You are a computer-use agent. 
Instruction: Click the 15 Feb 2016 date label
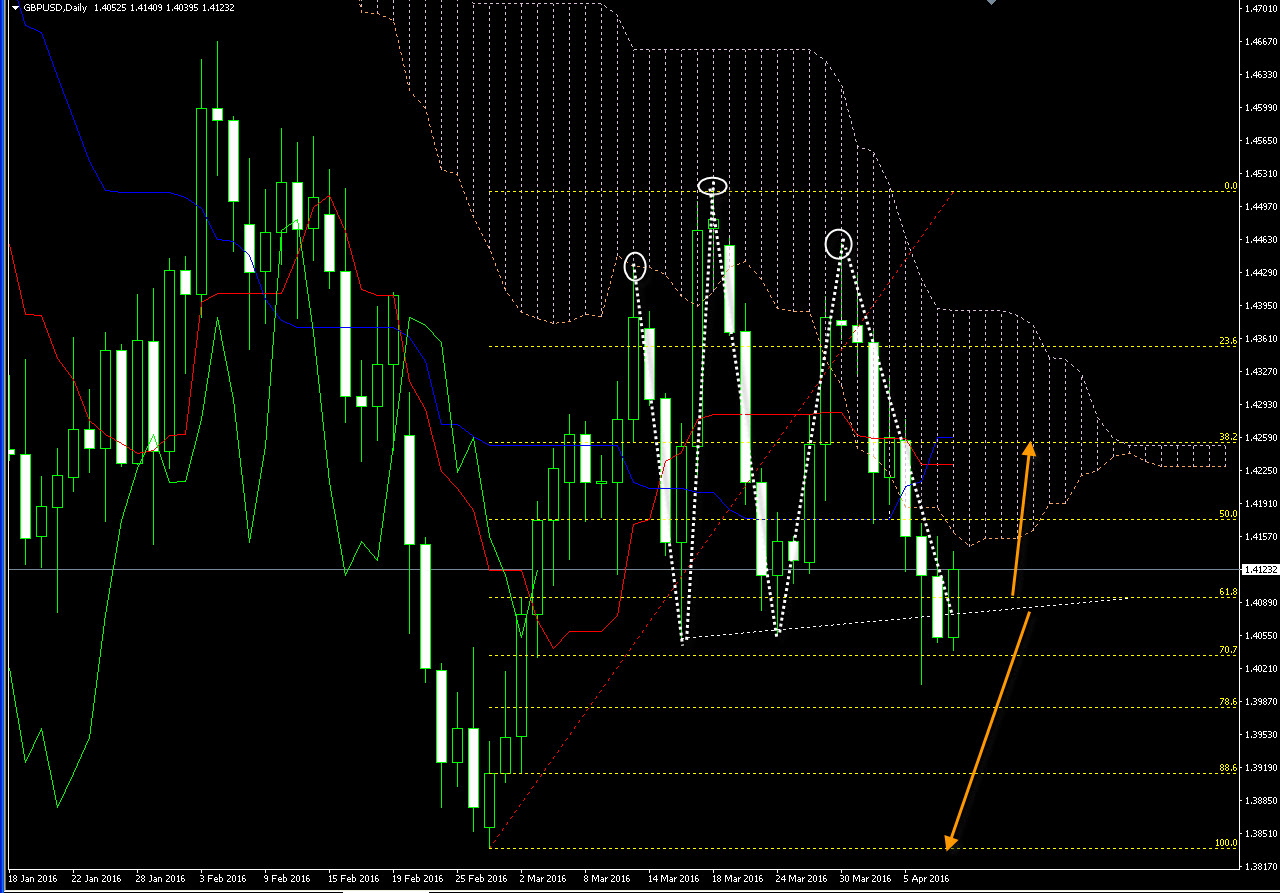coord(352,879)
